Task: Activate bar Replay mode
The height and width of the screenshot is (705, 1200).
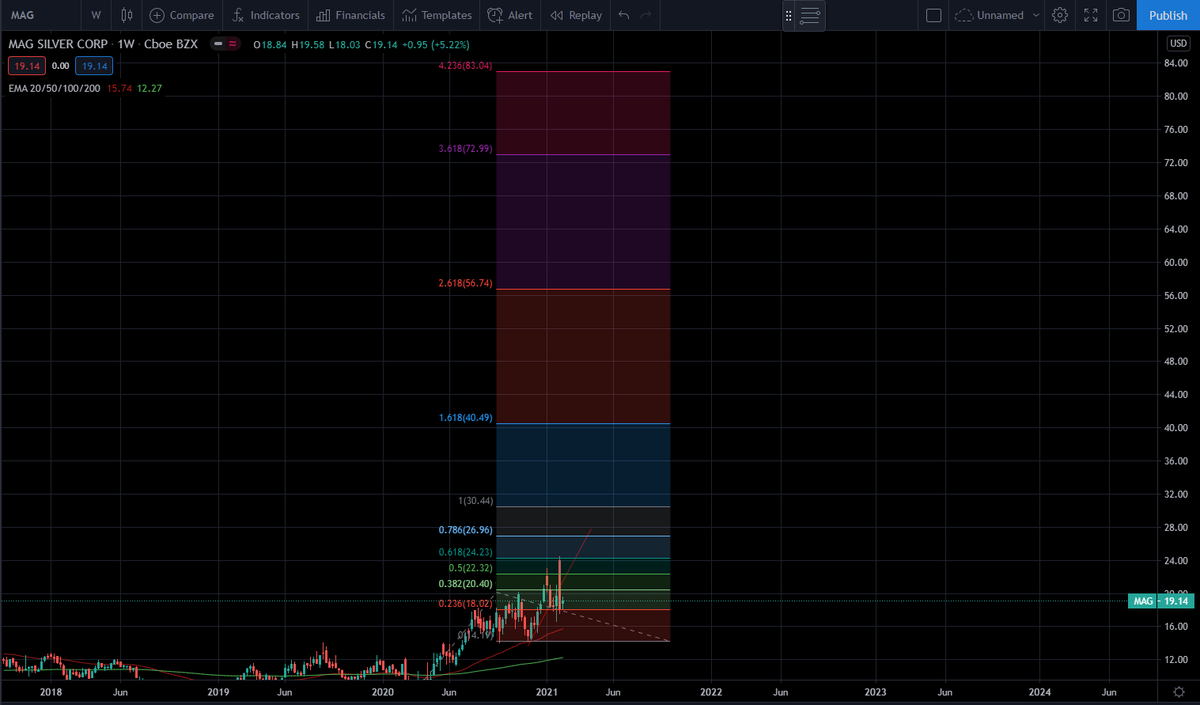Action: (x=576, y=15)
